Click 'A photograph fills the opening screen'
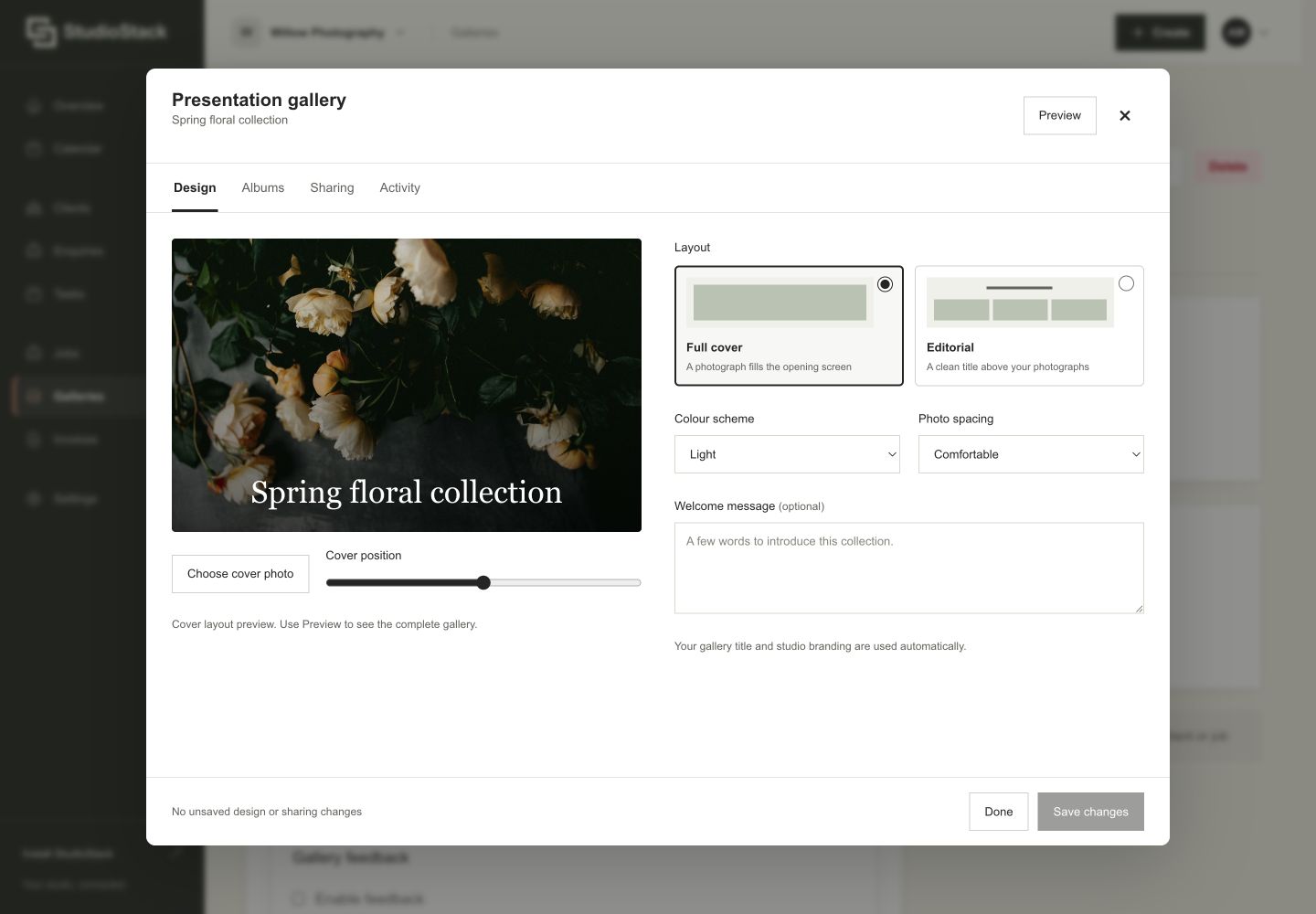 coord(769,367)
